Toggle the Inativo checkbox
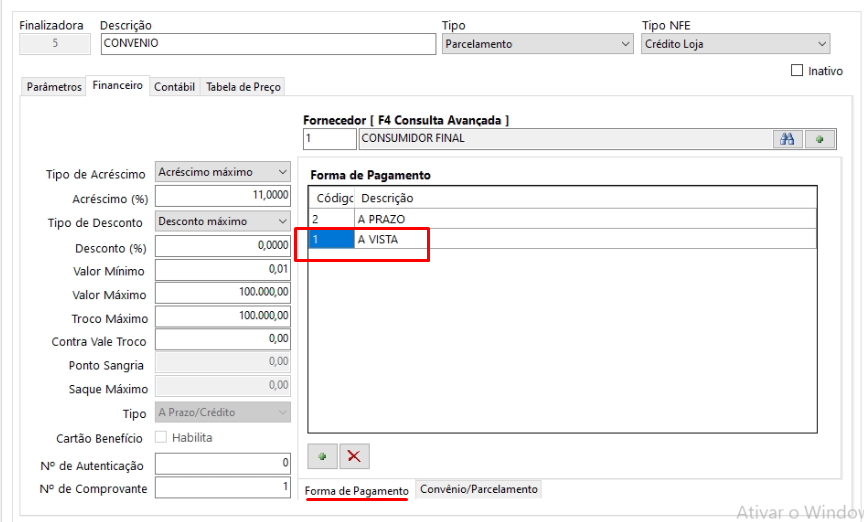 point(797,71)
